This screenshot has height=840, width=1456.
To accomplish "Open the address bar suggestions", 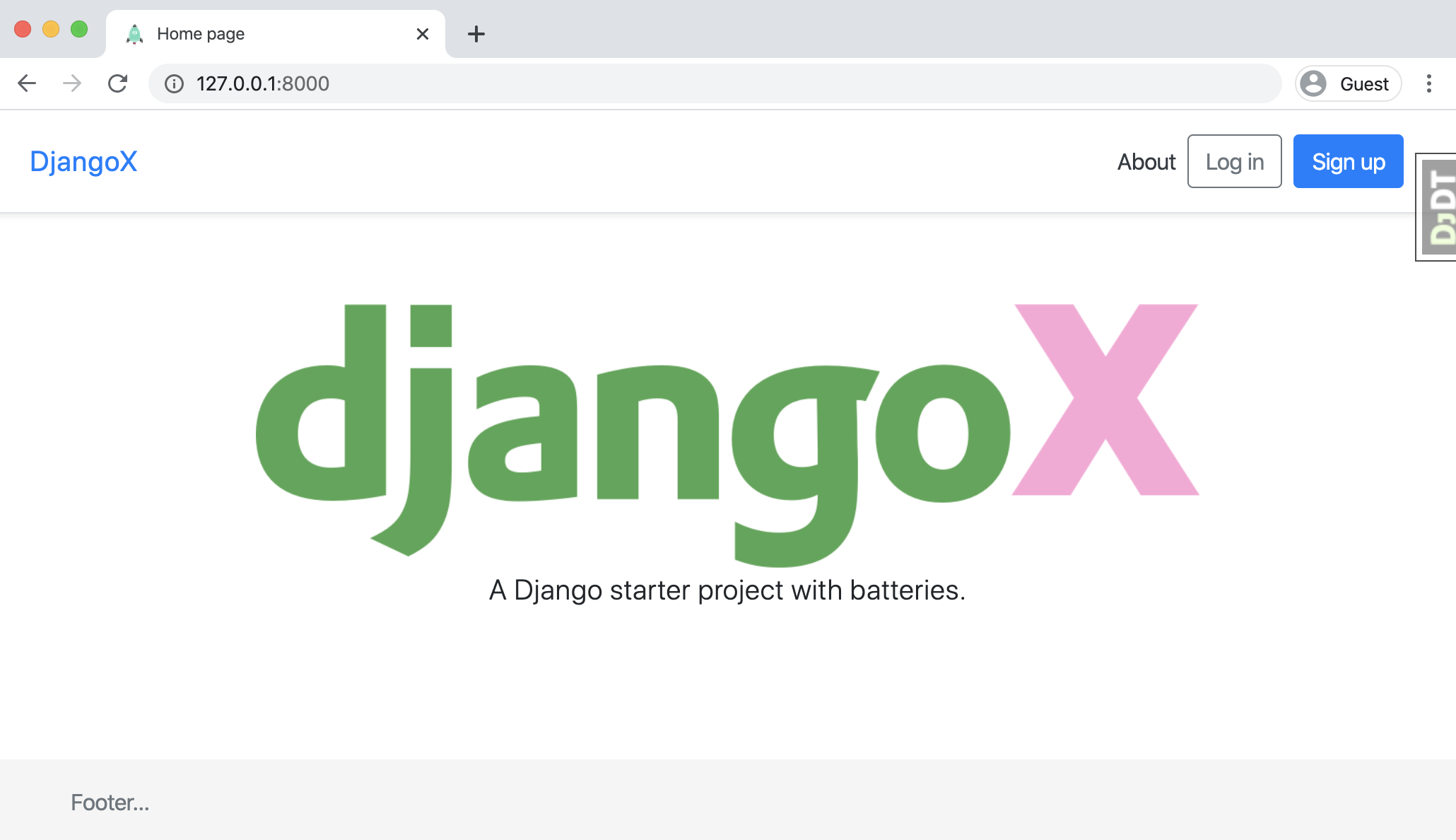I will pyautogui.click(x=495, y=83).
